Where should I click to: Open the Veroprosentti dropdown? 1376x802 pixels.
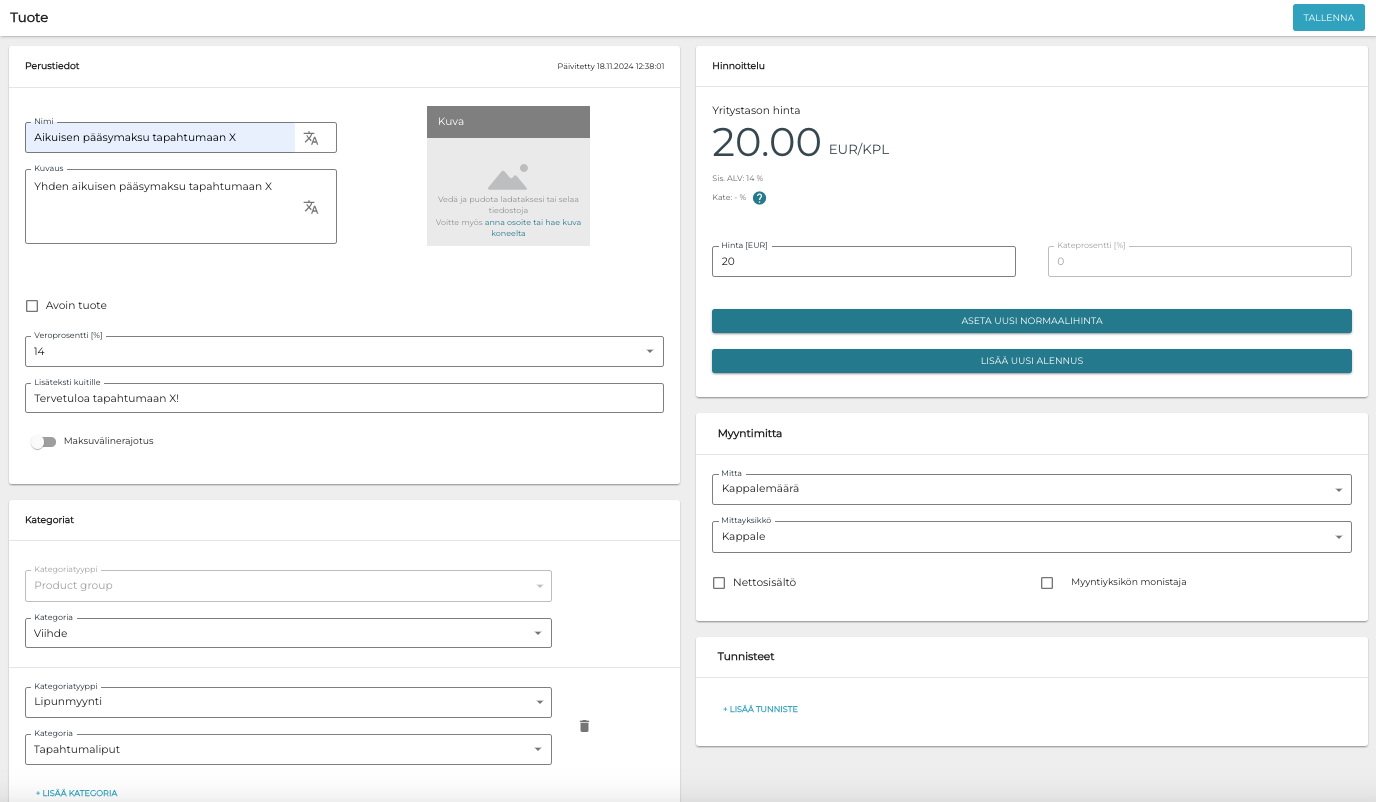tap(344, 352)
